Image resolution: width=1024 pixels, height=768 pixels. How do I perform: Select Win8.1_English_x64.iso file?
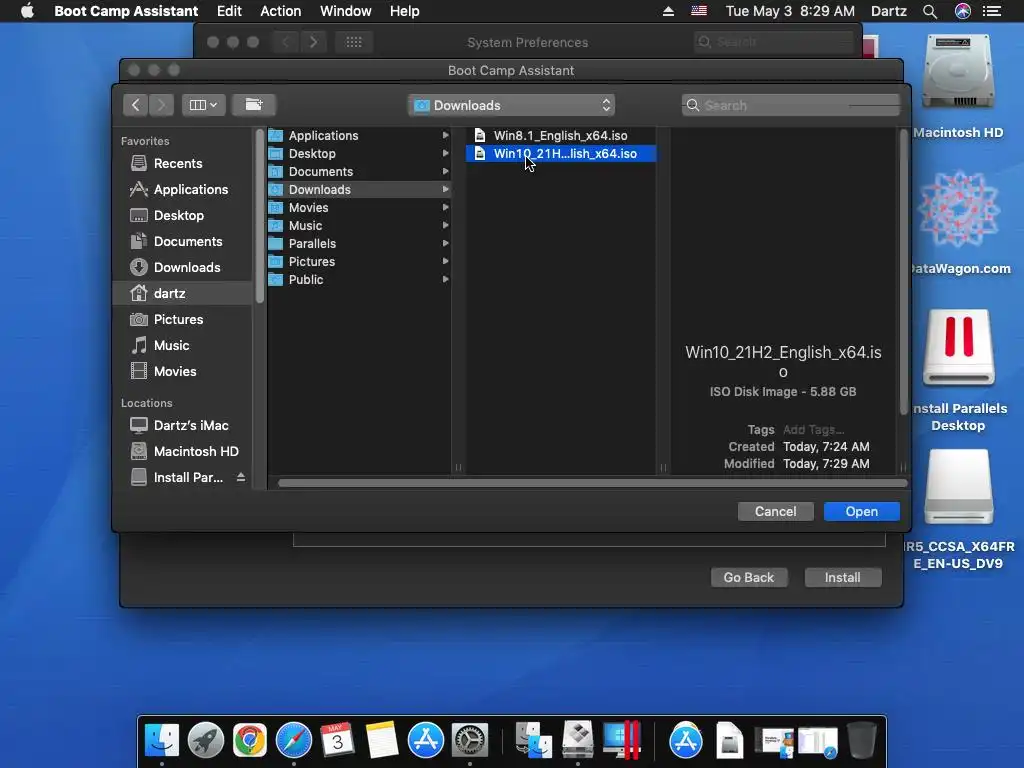tap(561, 135)
